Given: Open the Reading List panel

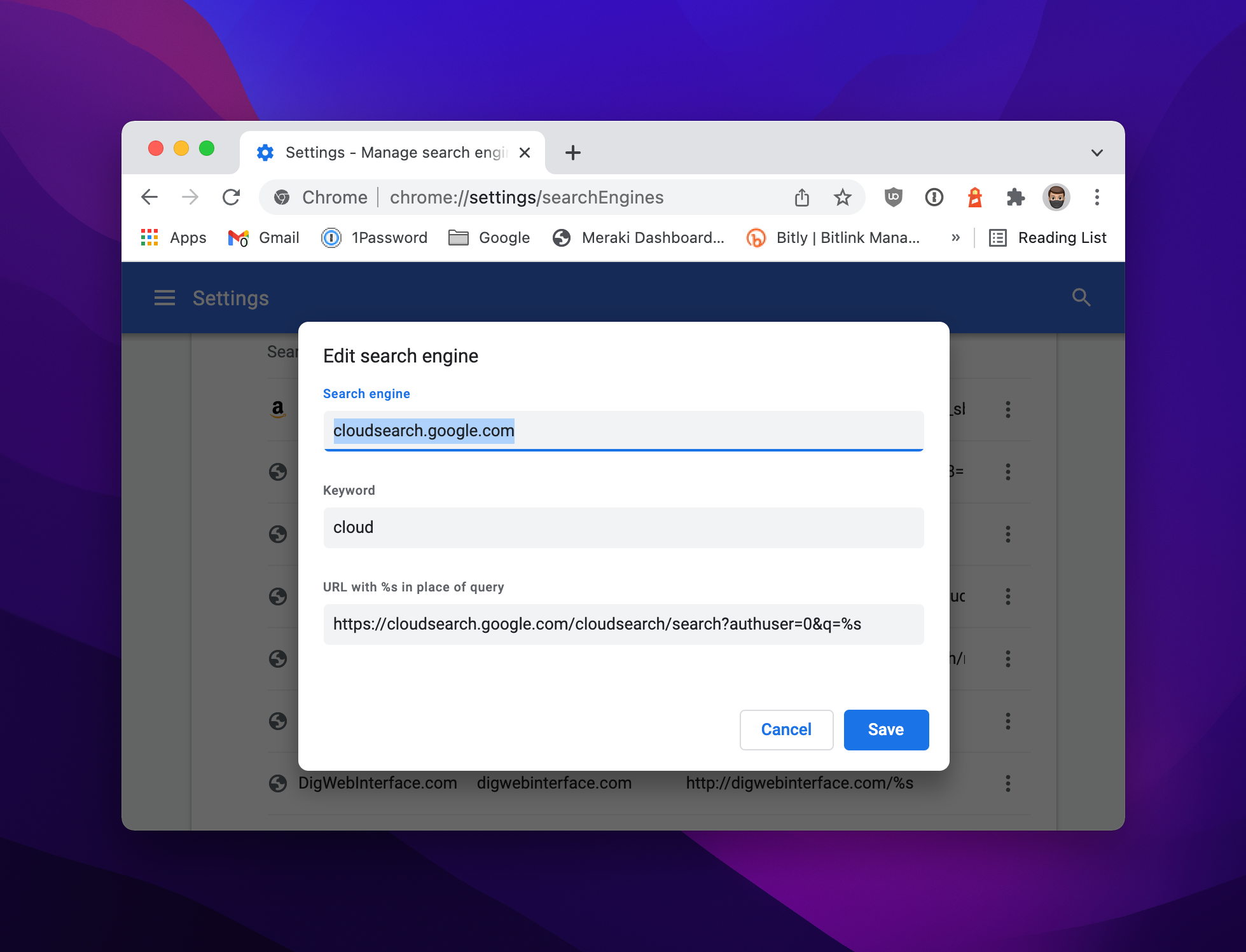Looking at the screenshot, I should [1048, 238].
